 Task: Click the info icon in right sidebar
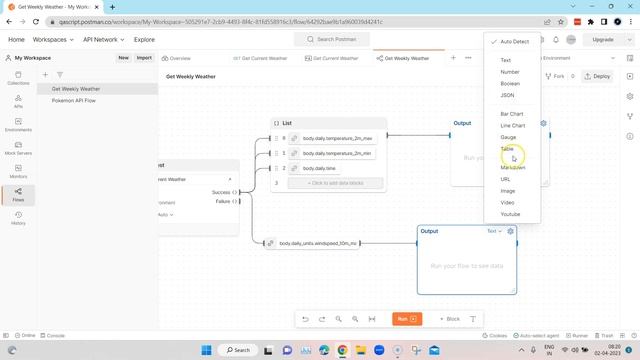pos(630,136)
